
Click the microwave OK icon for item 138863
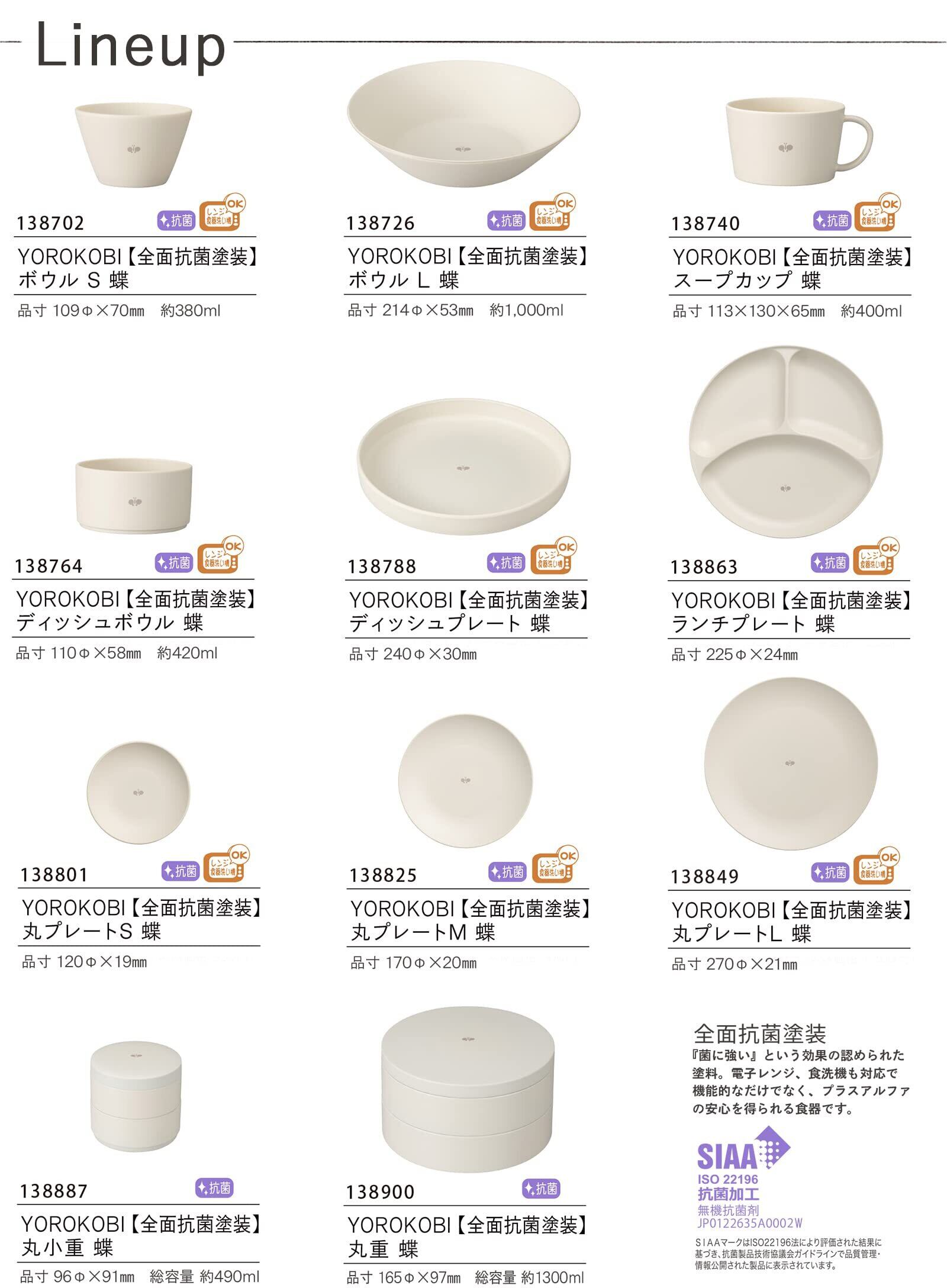[x=876, y=555]
